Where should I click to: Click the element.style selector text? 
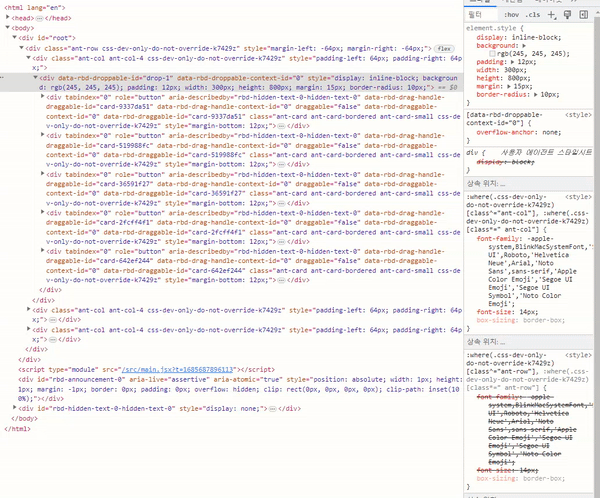click(x=491, y=28)
